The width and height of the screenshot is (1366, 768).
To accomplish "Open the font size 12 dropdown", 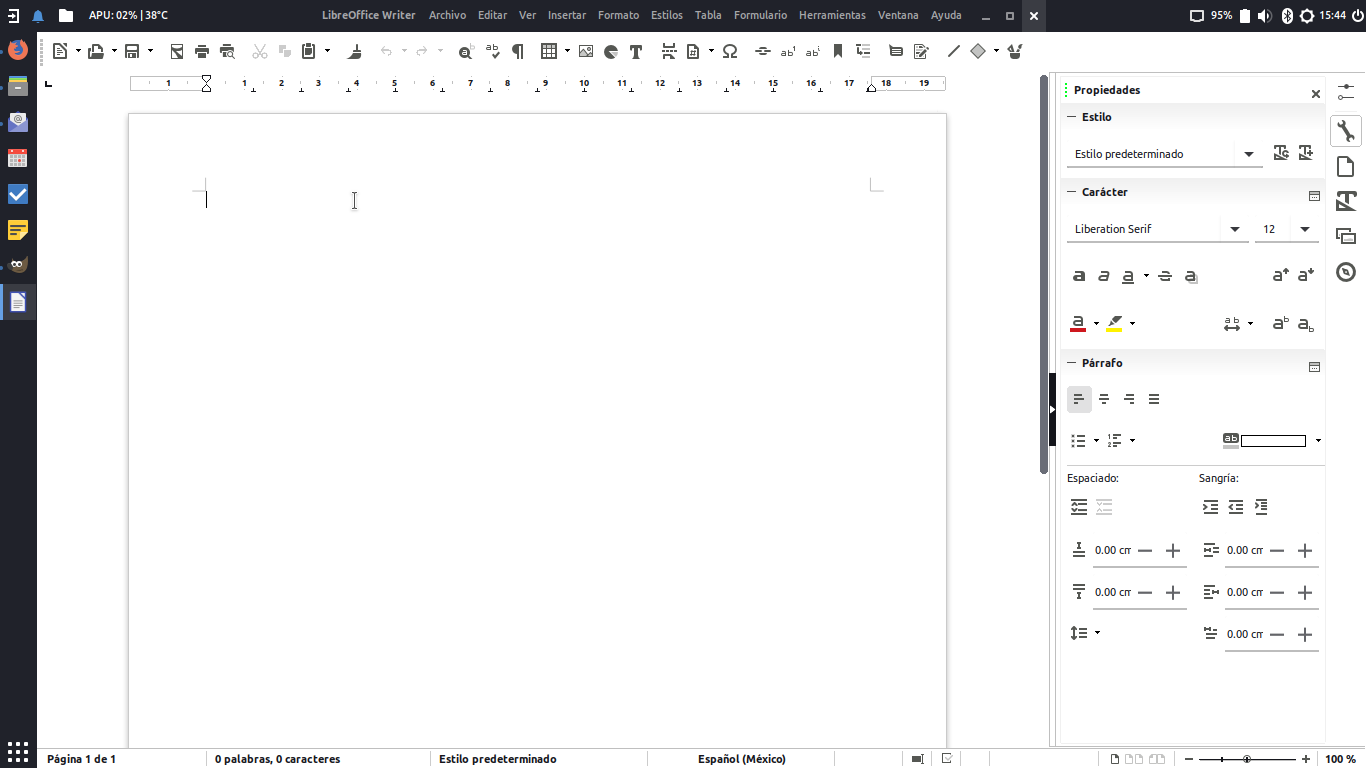I will click(1305, 229).
